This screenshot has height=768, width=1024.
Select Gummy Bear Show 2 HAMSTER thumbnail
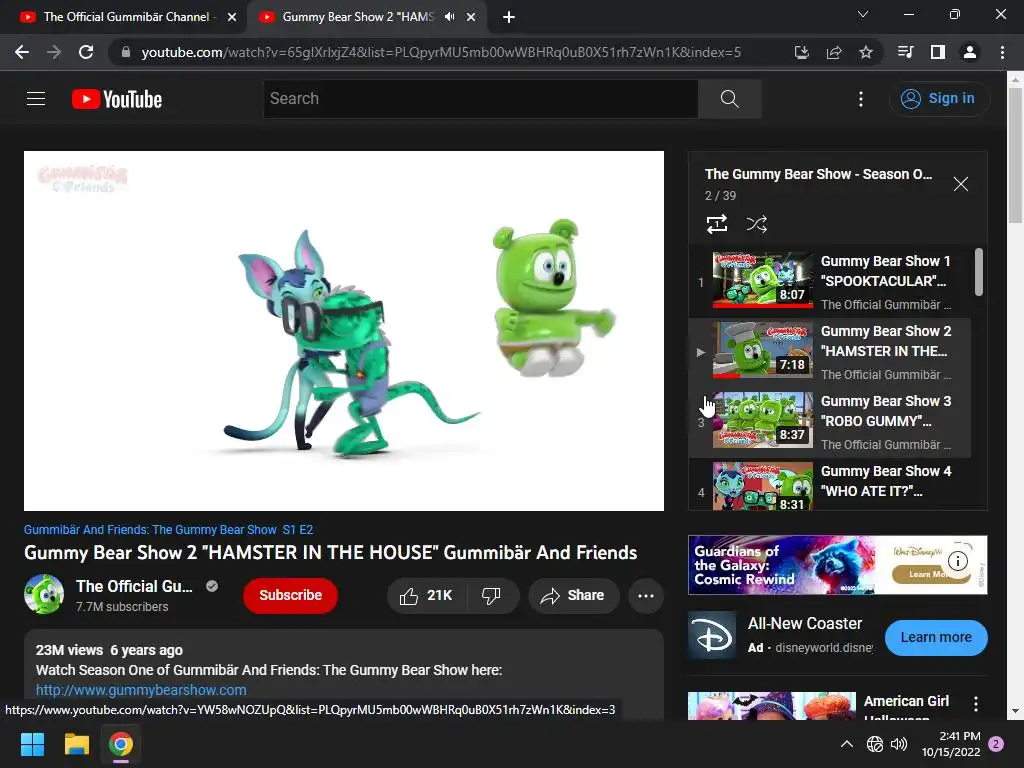(763, 349)
